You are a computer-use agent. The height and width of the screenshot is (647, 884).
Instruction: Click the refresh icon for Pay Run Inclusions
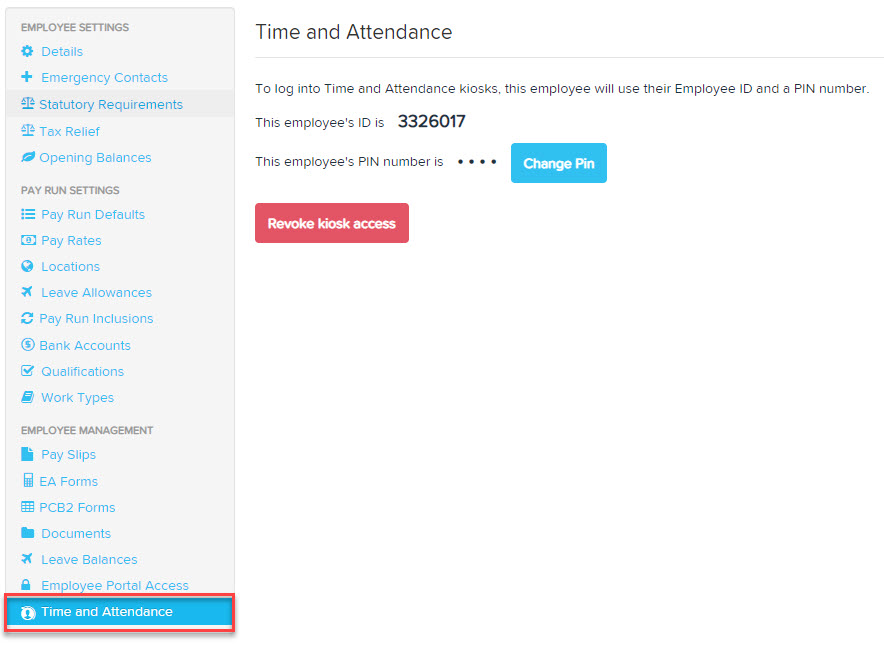click(27, 318)
